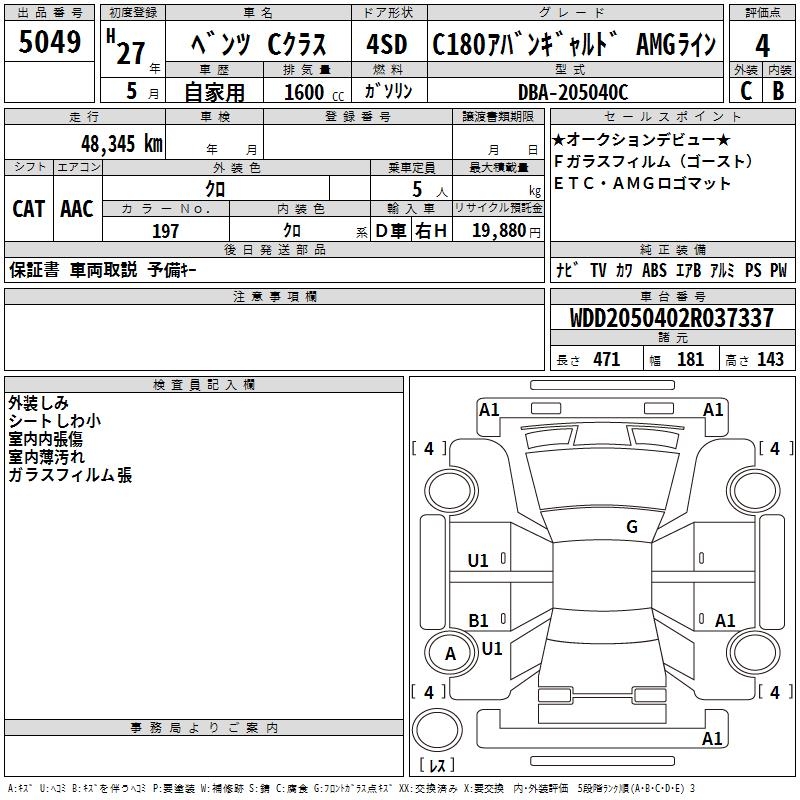Click the 事務局よりご案内 section header

click(204, 728)
